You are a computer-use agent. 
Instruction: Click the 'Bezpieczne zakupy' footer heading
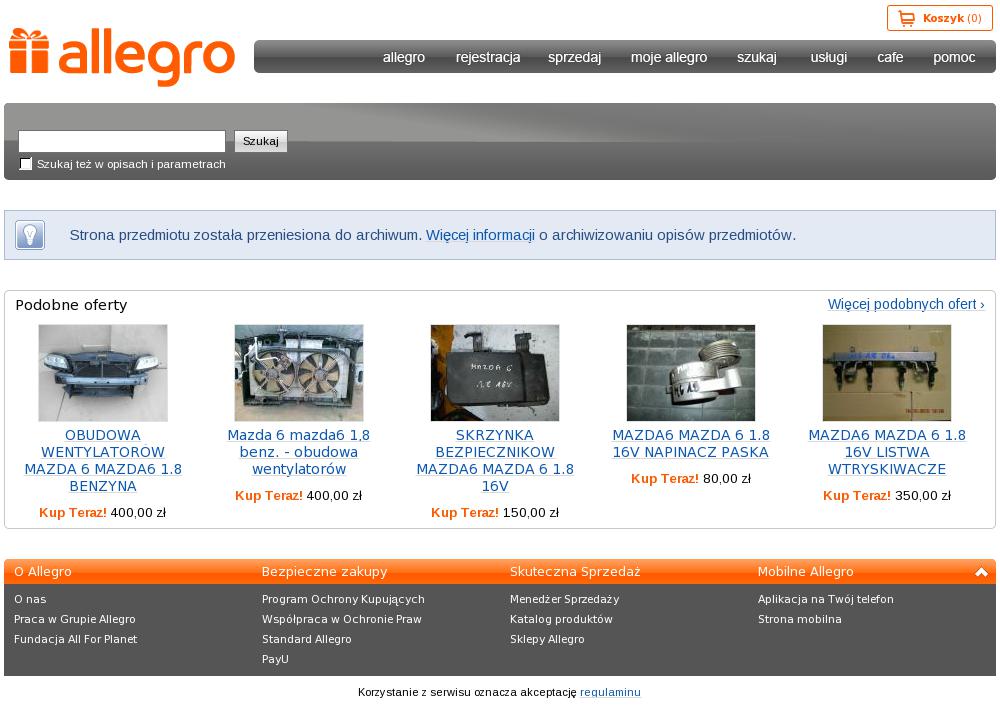pyautogui.click(x=324, y=572)
